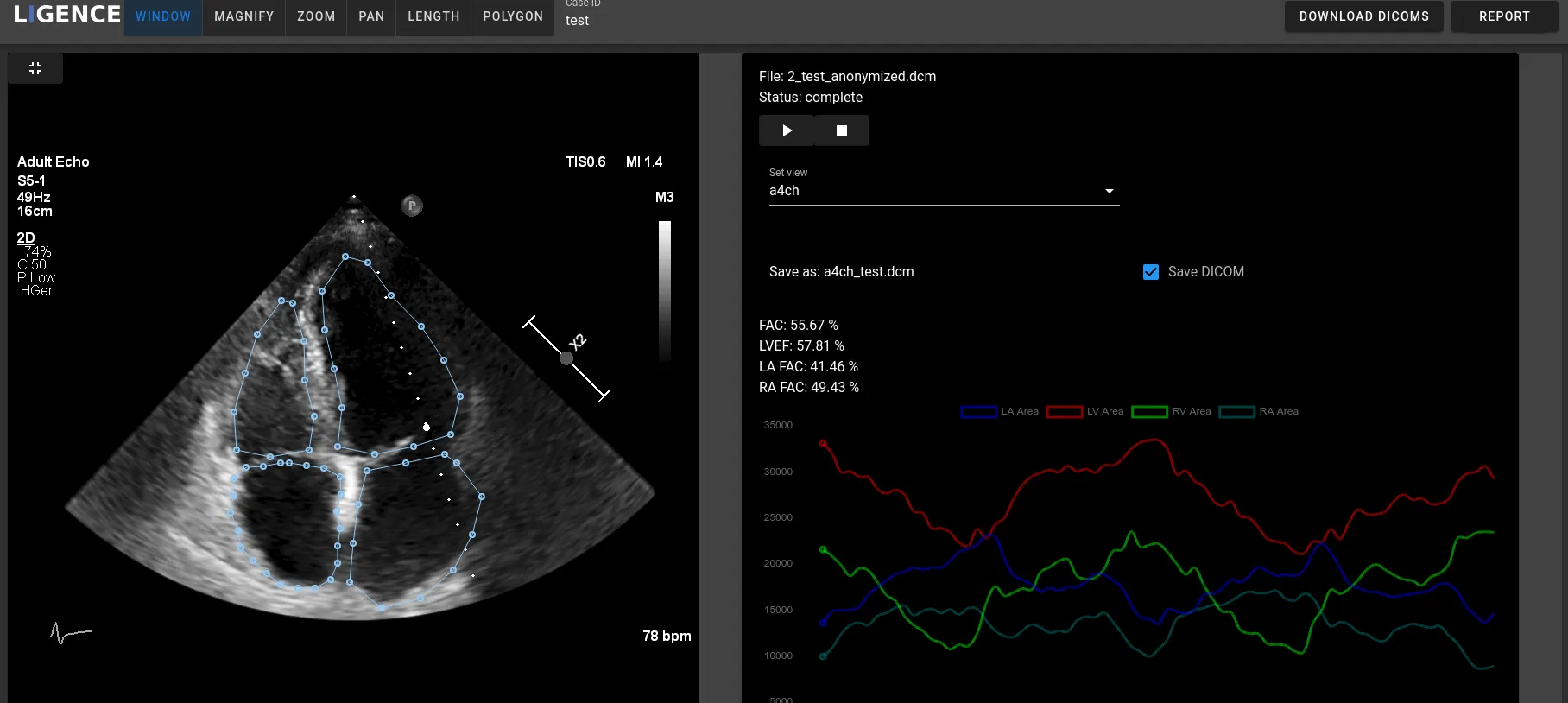Click the P orientation marker on the echo
This screenshot has width=1568, height=703.
pyautogui.click(x=412, y=206)
